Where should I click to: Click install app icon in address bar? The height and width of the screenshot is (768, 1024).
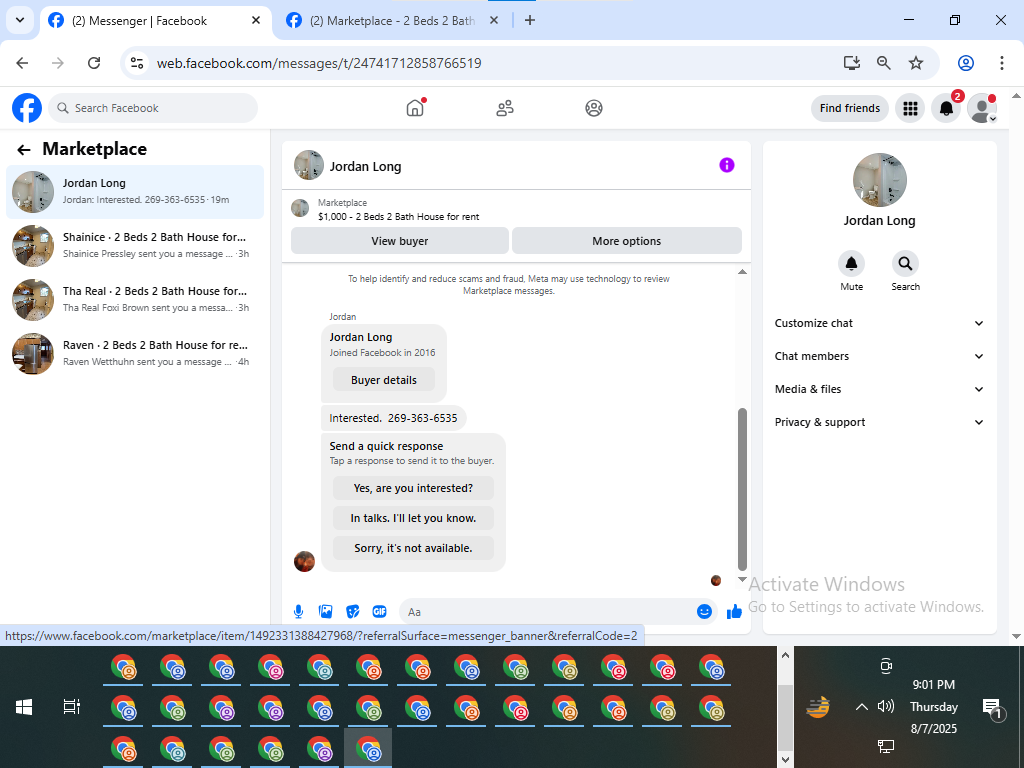pyautogui.click(x=852, y=63)
